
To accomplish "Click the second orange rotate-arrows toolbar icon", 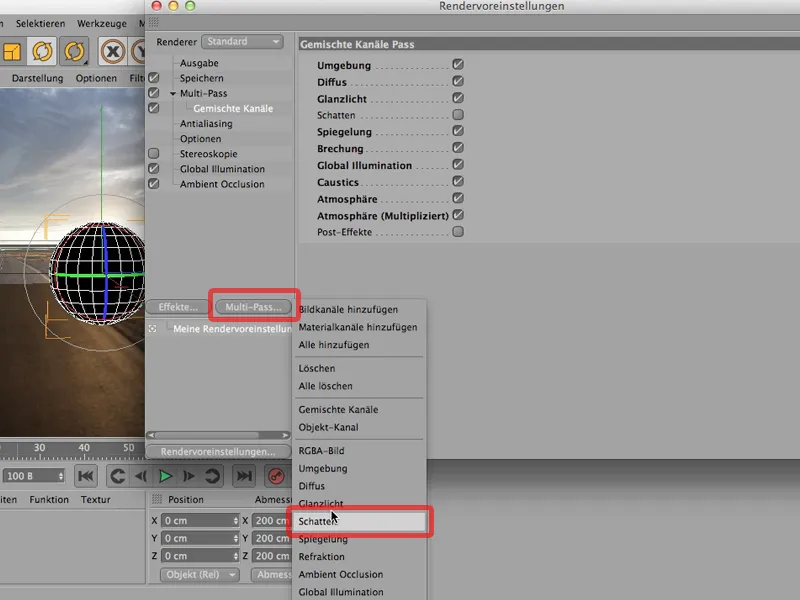I will pyautogui.click(x=74, y=51).
